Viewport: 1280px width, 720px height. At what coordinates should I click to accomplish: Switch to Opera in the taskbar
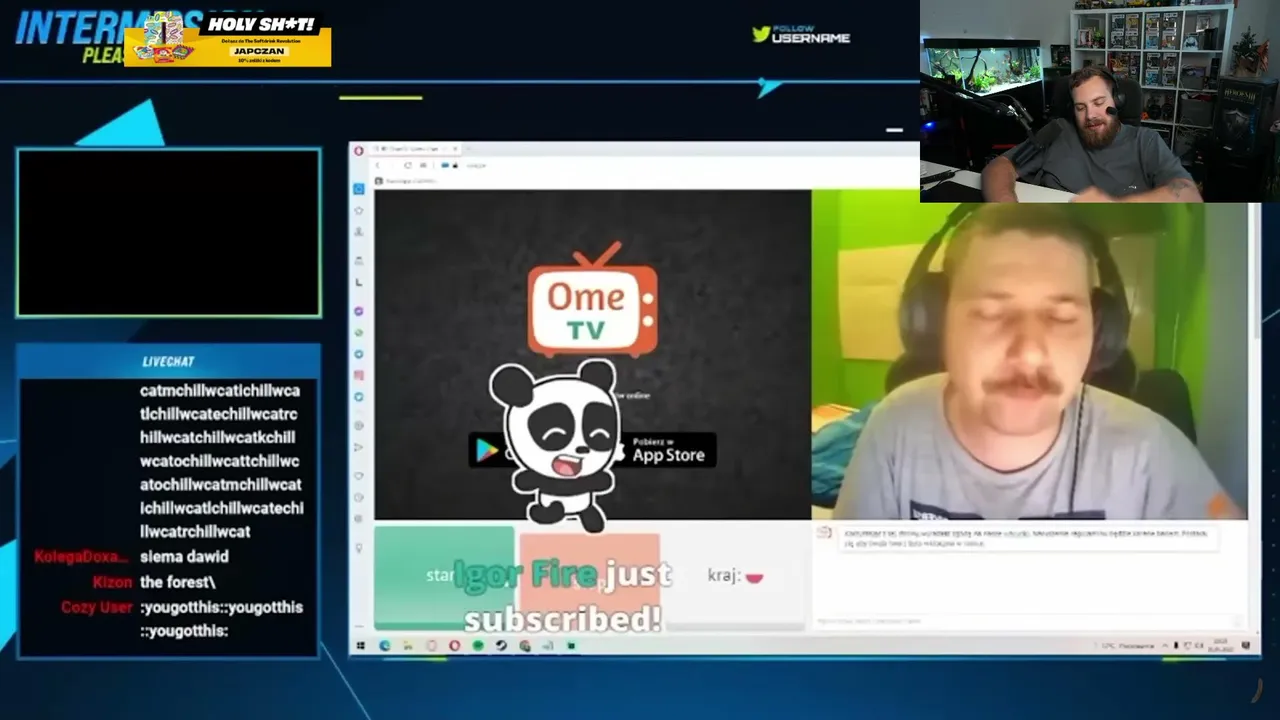455,646
